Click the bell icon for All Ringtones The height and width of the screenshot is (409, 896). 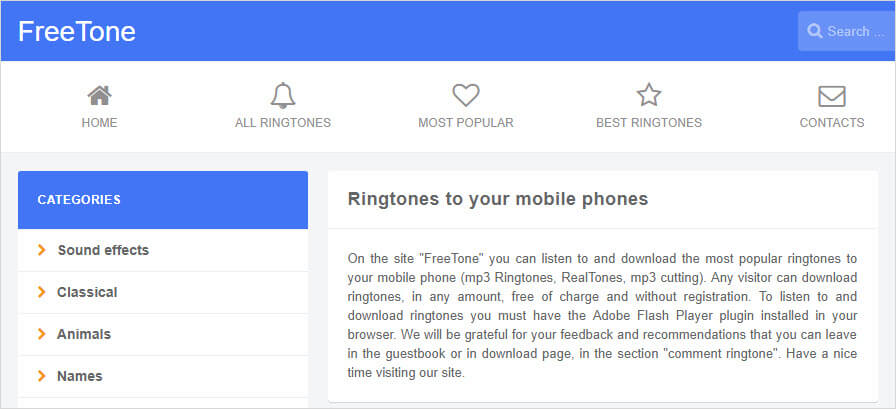click(283, 96)
